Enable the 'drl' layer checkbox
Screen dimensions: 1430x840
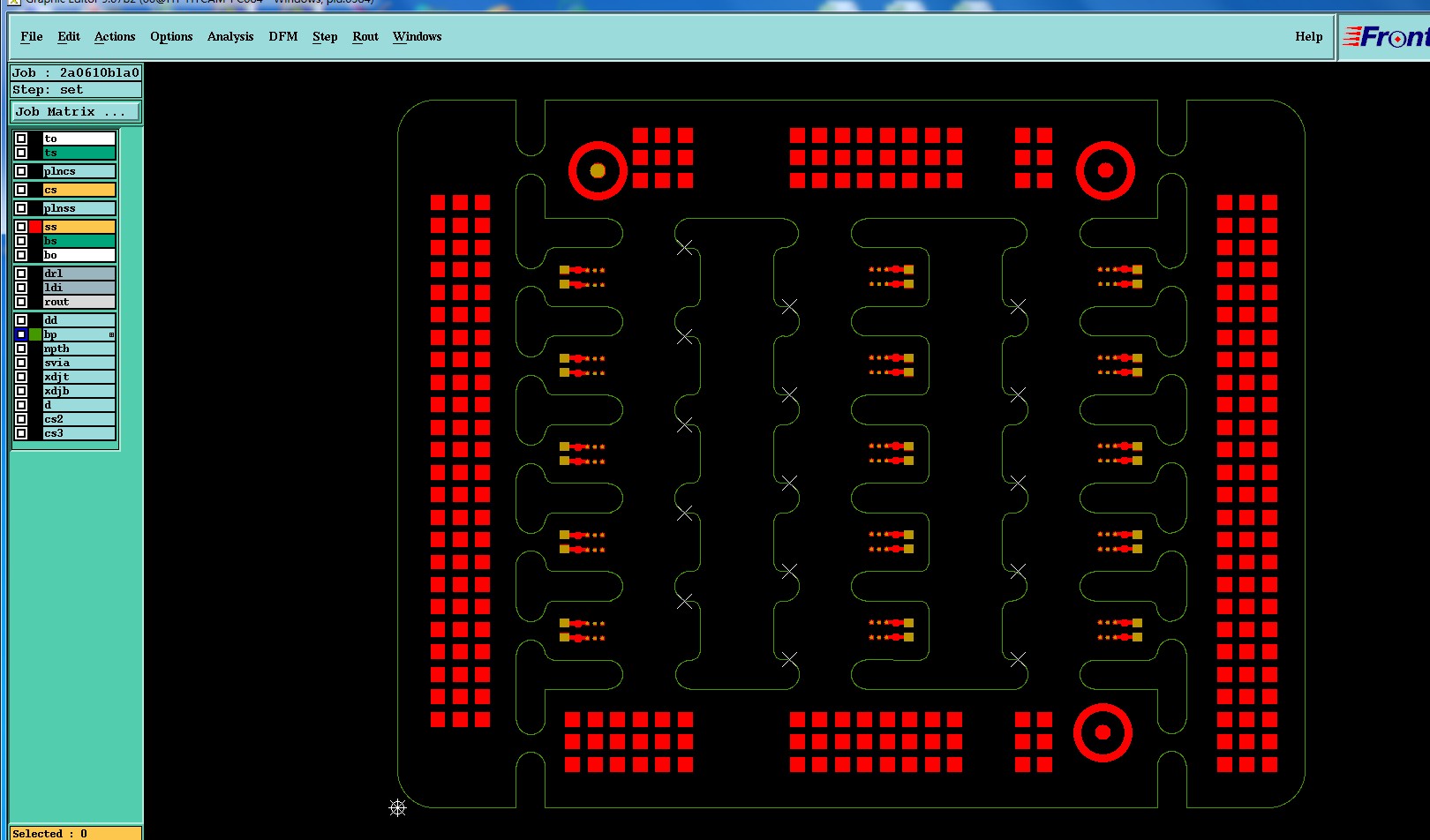coord(21,274)
